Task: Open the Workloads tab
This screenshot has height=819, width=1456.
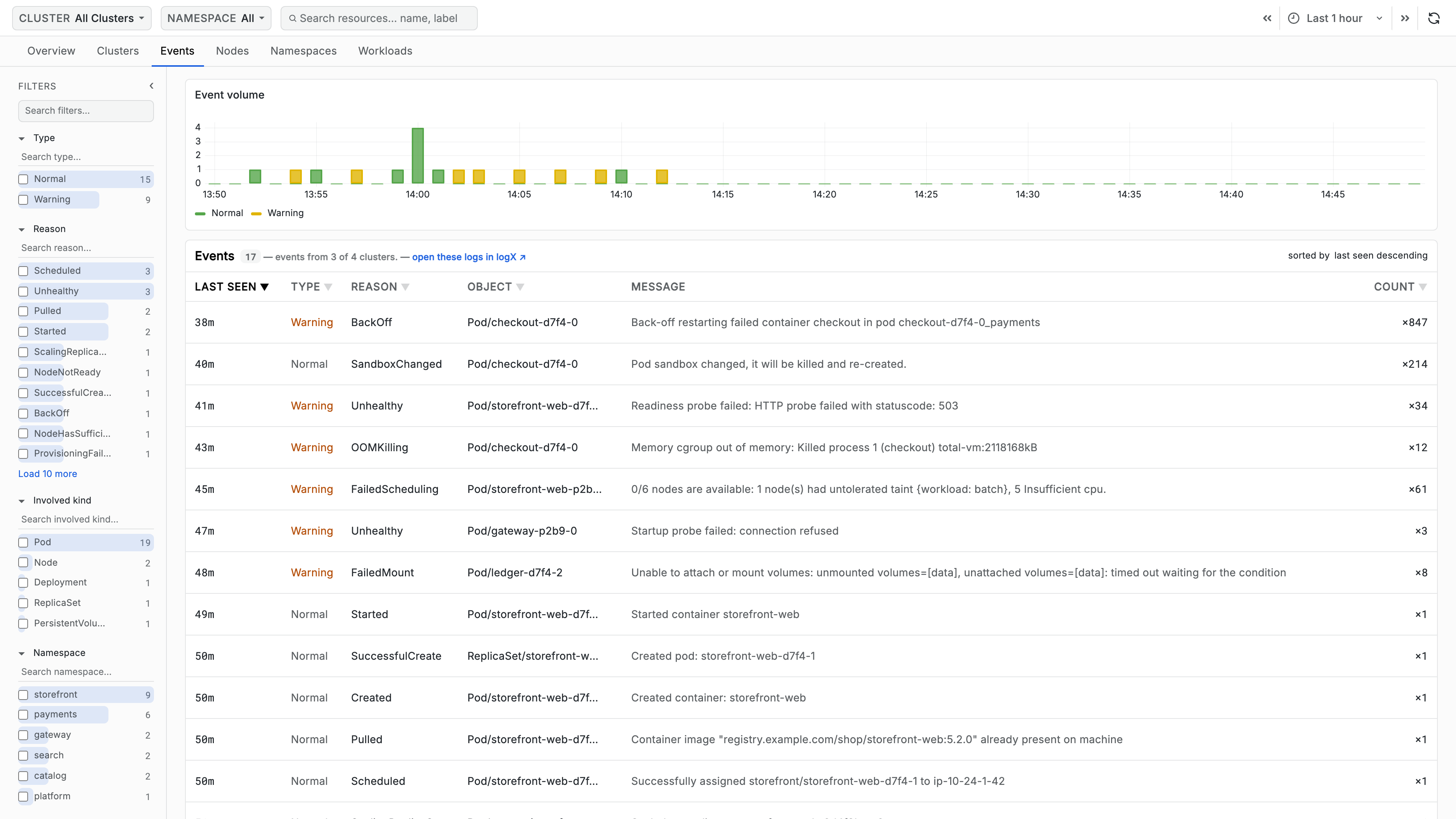Action: [x=386, y=51]
